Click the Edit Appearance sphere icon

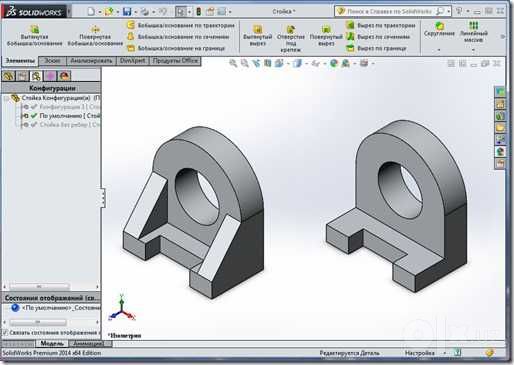point(334,63)
